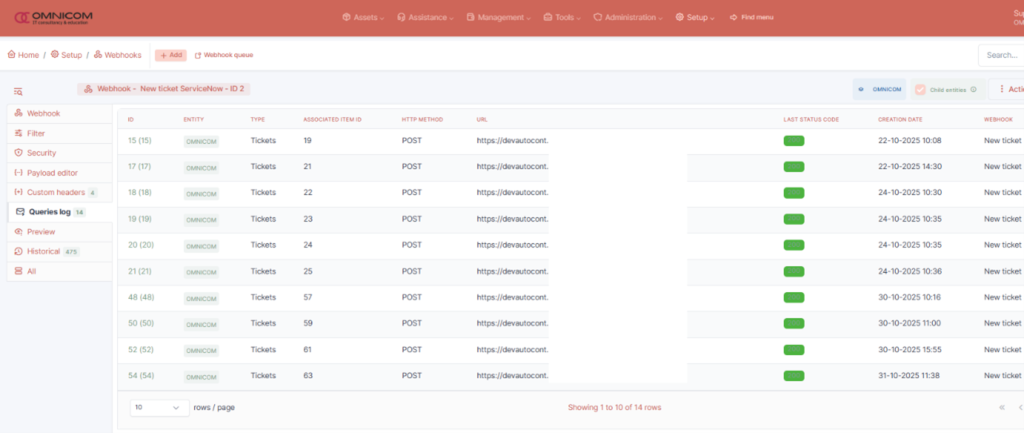The height and width of the screenshot is (433, 1024).
Task: Click the Preview eye icon in the sidebar
Action: 19,232
